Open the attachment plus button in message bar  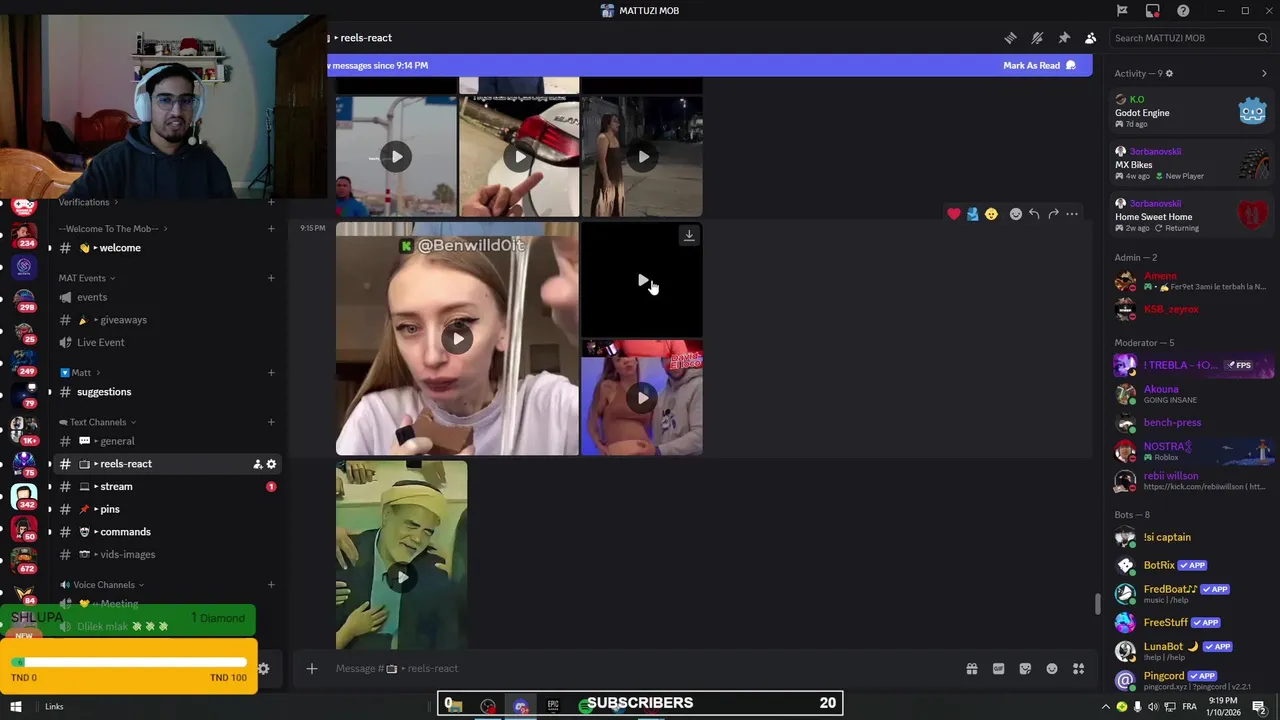[x=312, y=668]
